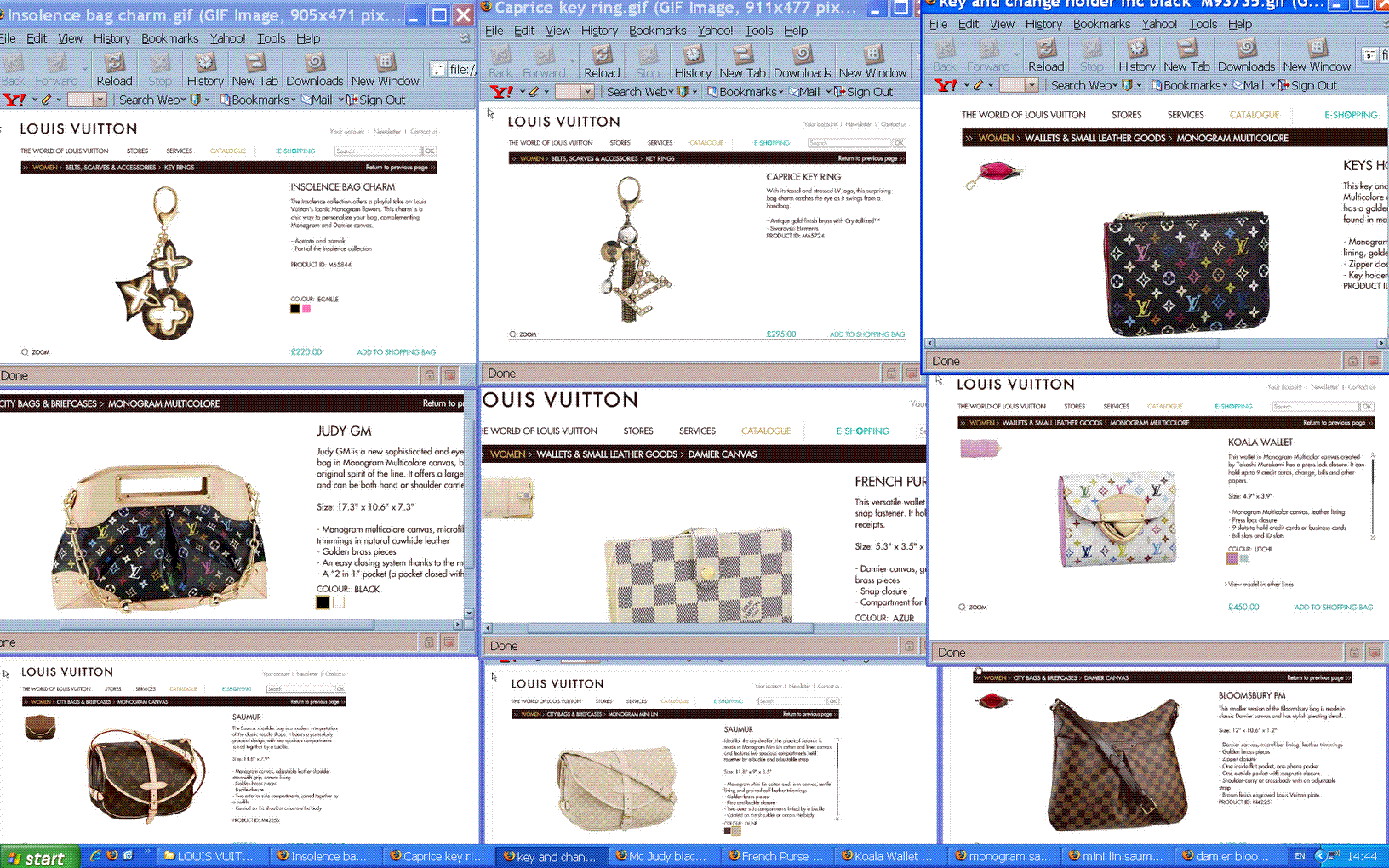Open the File menu in the Caprice key ring window
1389x868 pixels.
(494, 31)
